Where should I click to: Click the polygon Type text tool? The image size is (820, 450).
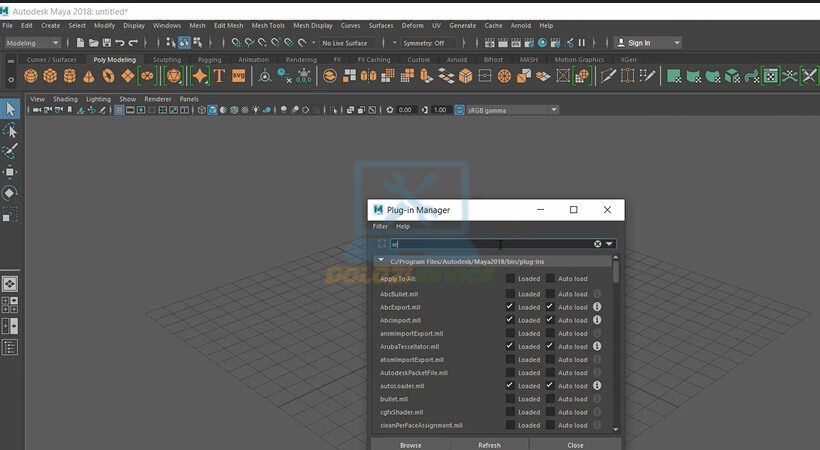click(219, 76)
